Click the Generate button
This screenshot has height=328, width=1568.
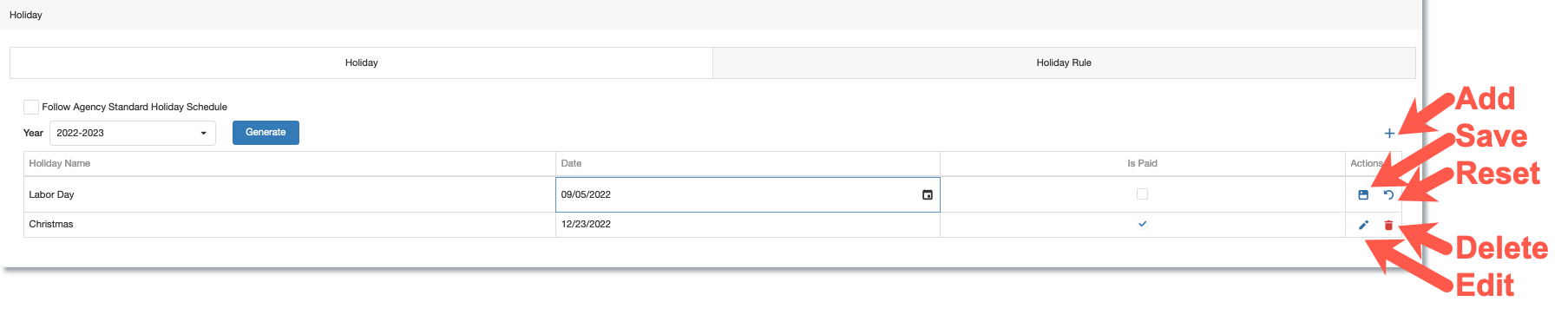(266, 133)
